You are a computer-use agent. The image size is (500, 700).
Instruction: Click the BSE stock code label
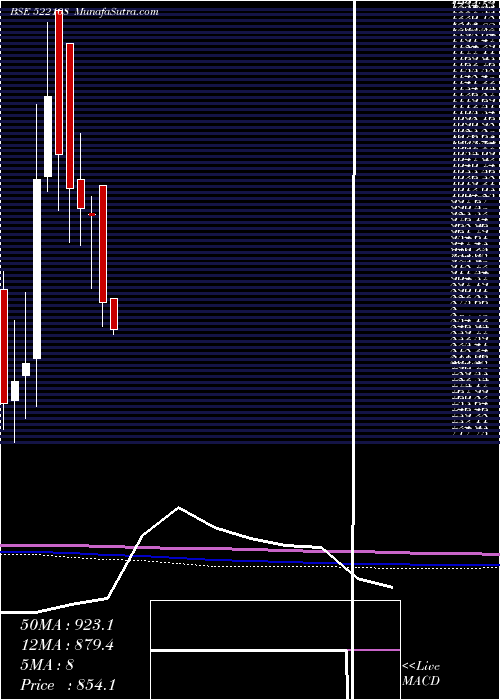(x=40, y=12)
